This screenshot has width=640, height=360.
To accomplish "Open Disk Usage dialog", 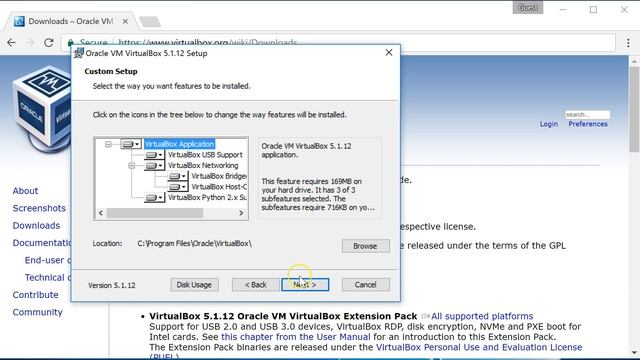I will pos(194,285).
